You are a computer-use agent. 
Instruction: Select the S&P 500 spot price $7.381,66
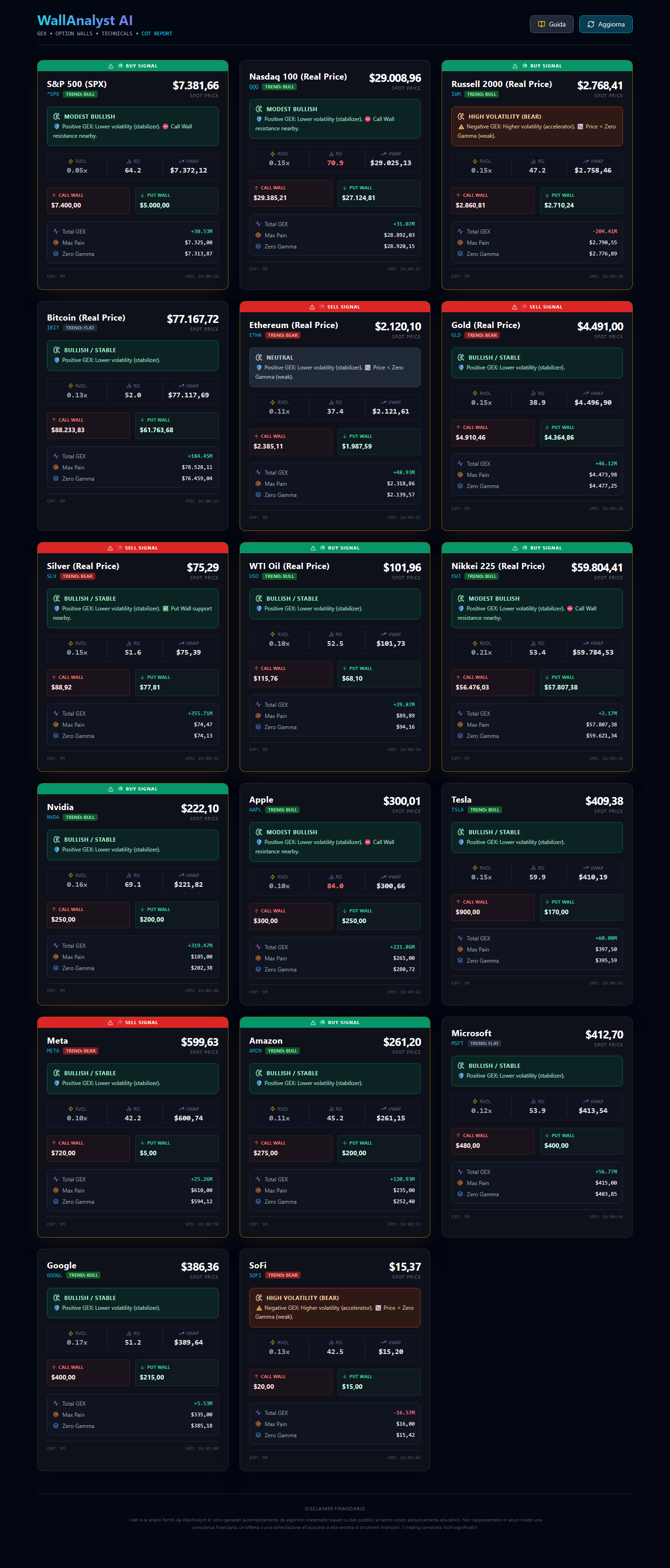195,86
